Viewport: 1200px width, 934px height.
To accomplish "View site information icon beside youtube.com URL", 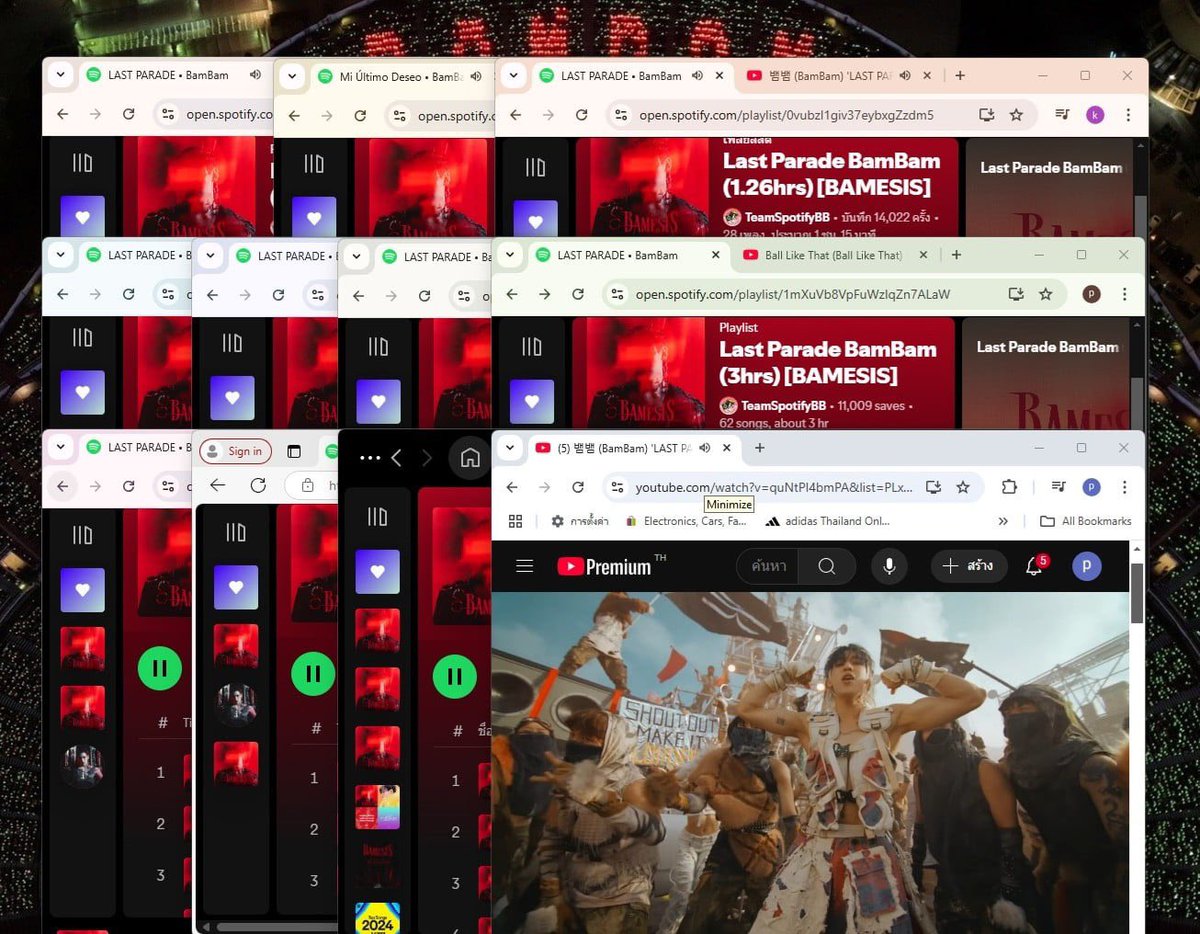I will coord(617,487).
